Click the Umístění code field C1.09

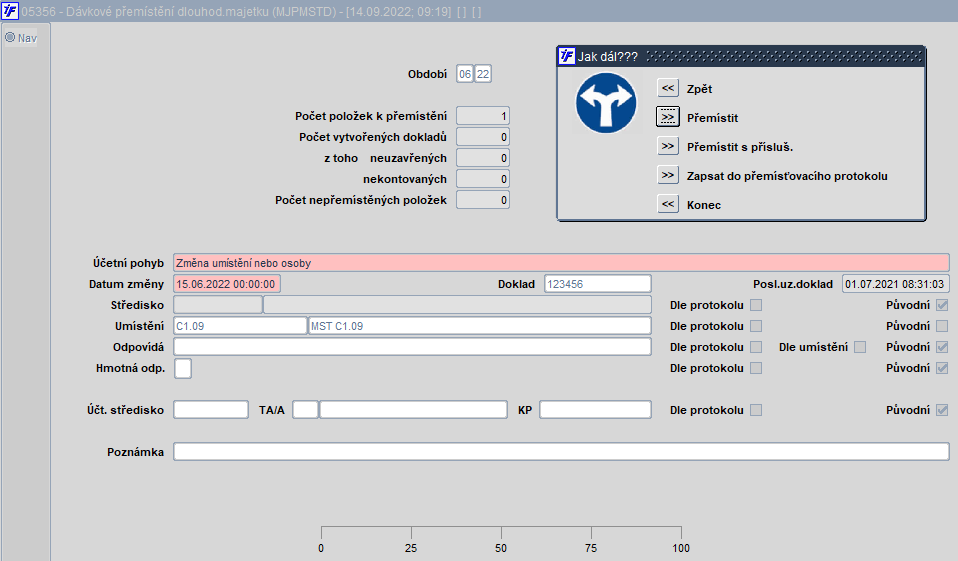(240, 326)
